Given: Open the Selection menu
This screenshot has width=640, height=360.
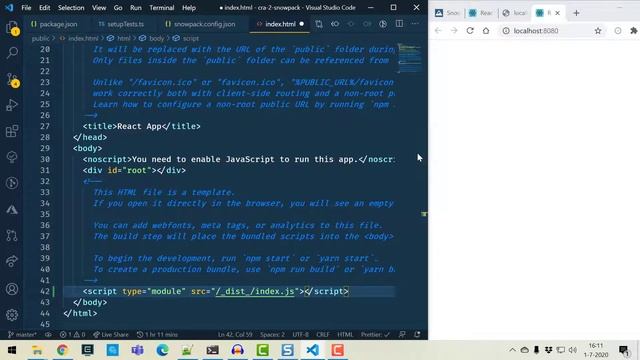Looking at the screenshot, I should 71,8.
